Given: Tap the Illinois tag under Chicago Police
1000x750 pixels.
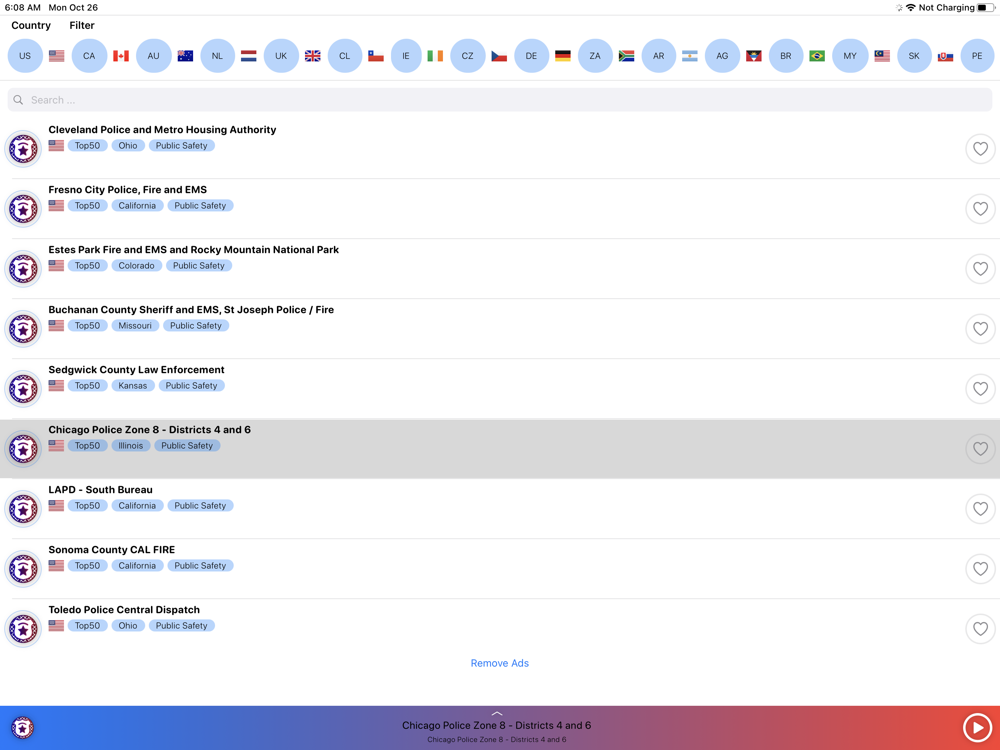Looking at the screenshot, I should (x=130, y=445).
